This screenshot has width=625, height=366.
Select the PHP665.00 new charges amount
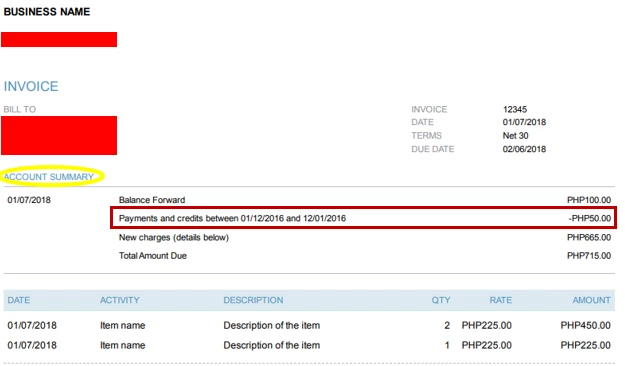pos(589,237)
